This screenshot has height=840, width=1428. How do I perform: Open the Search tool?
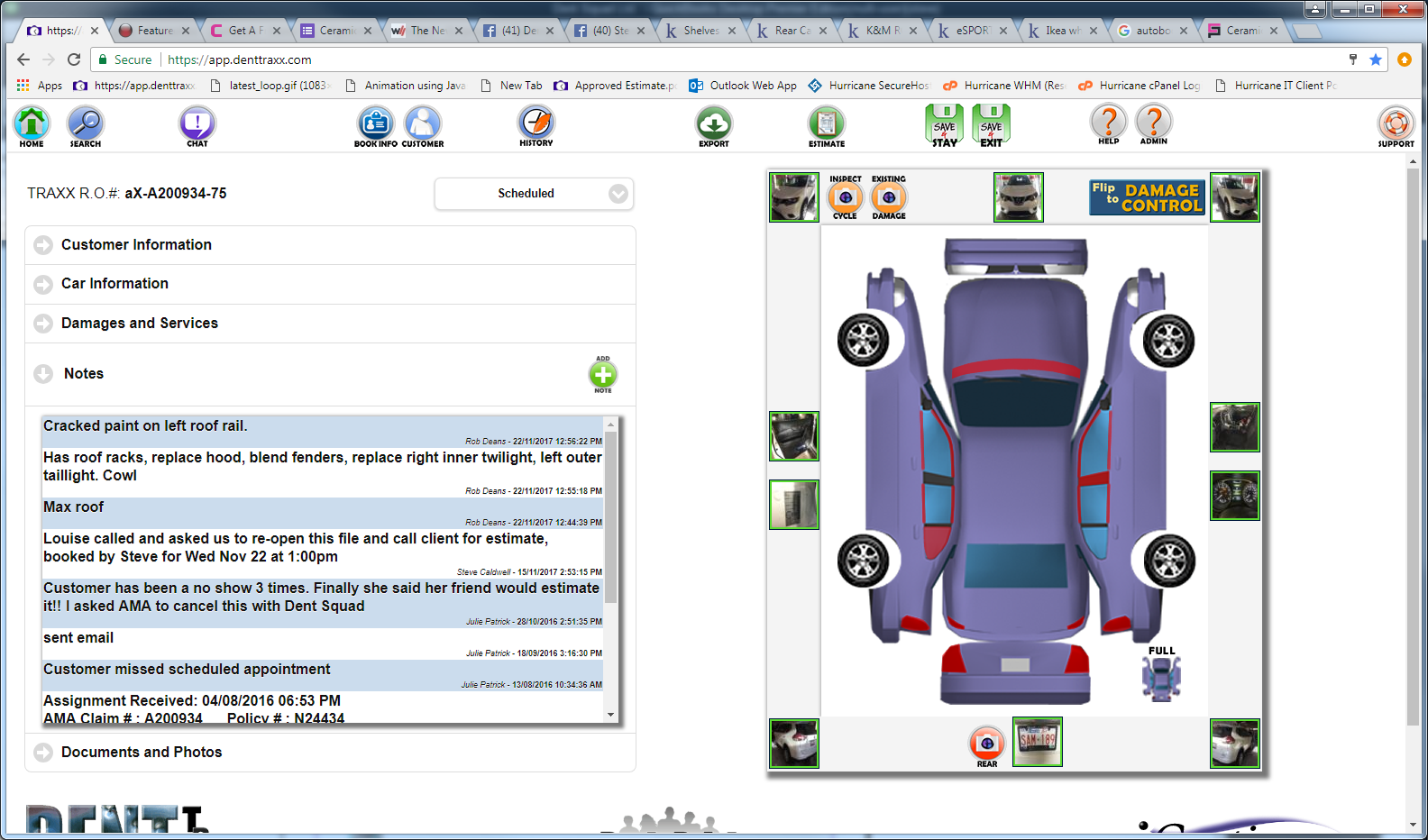[86, 124]
